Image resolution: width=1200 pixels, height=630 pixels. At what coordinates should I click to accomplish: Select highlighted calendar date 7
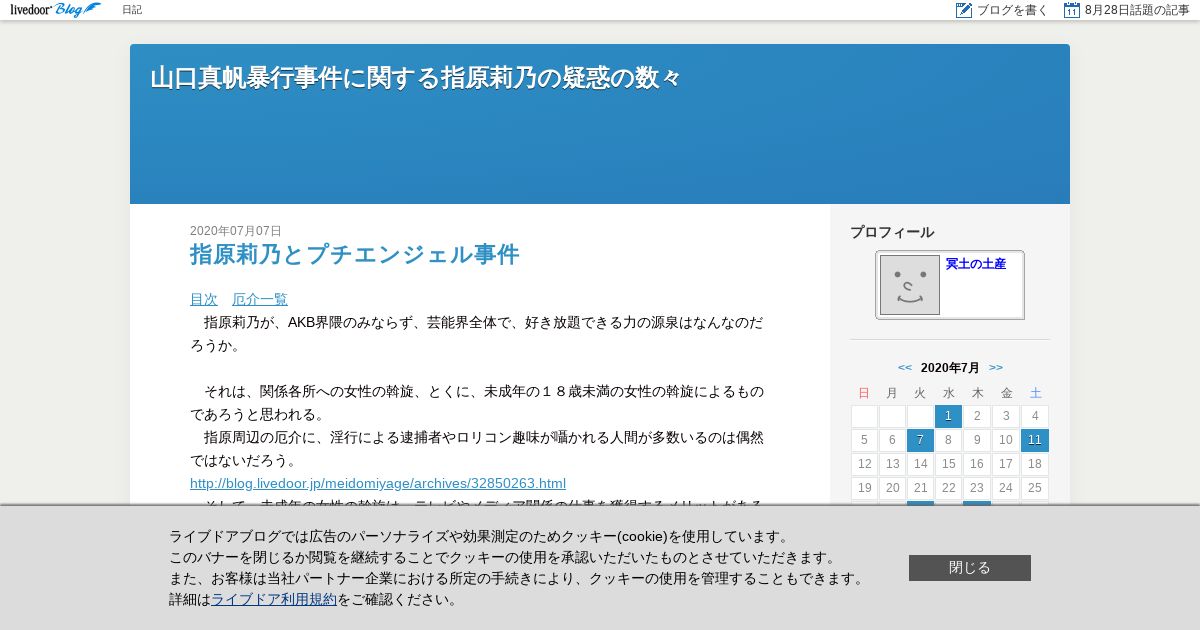tap(920, 440)
